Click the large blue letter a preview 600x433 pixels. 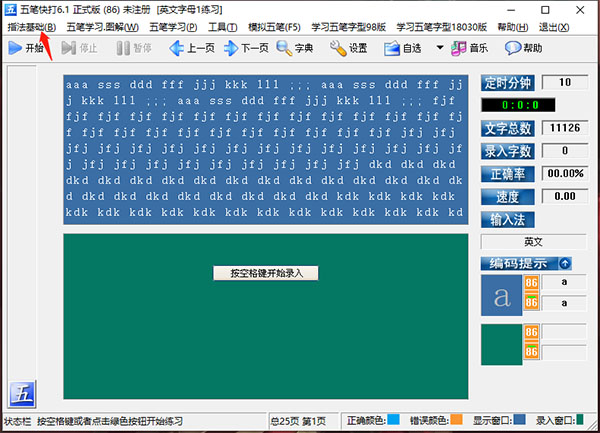pyautogui.click(x=502, y=295)
